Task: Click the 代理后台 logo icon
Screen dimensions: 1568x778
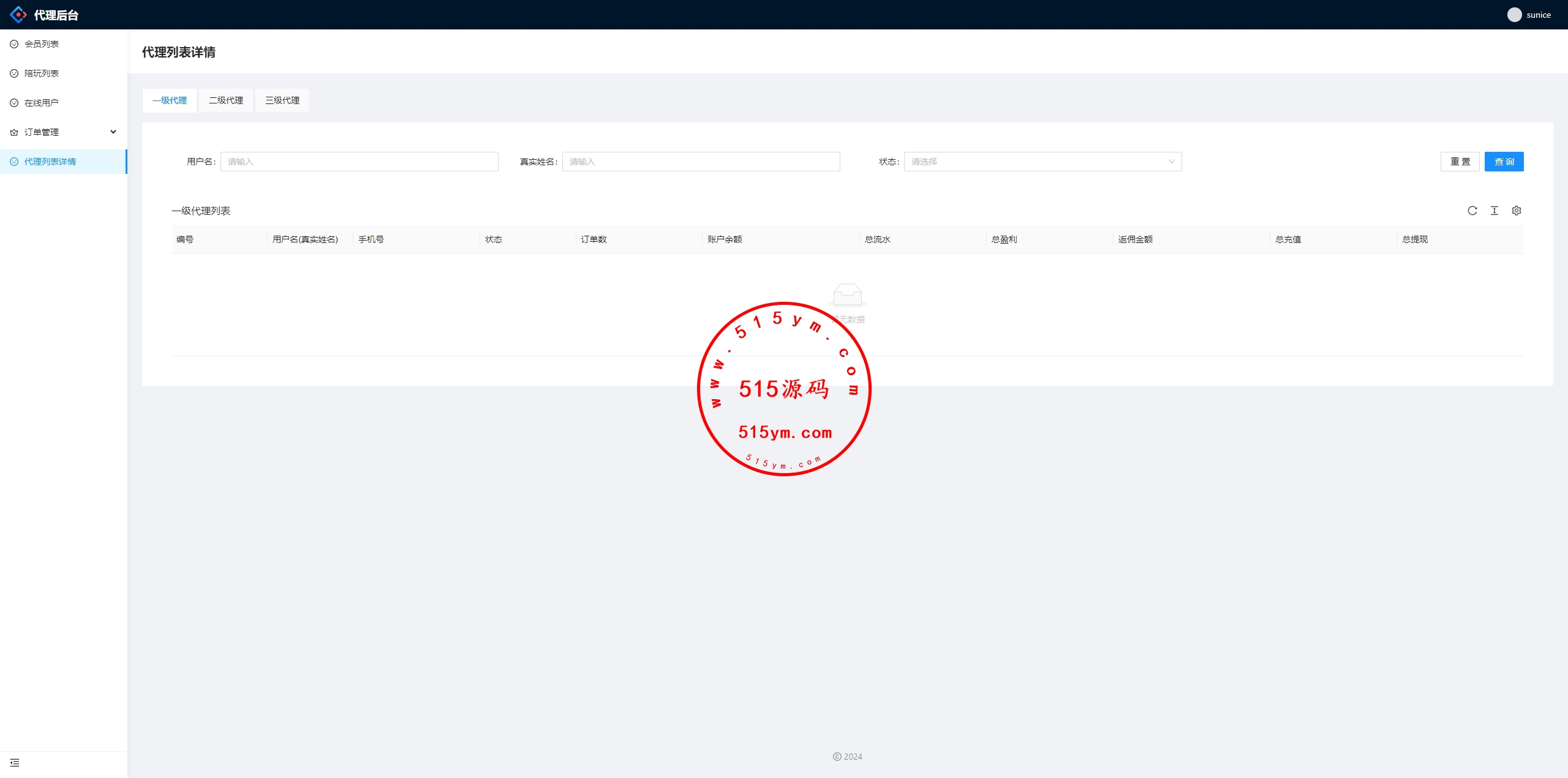Action: [18, 15]
